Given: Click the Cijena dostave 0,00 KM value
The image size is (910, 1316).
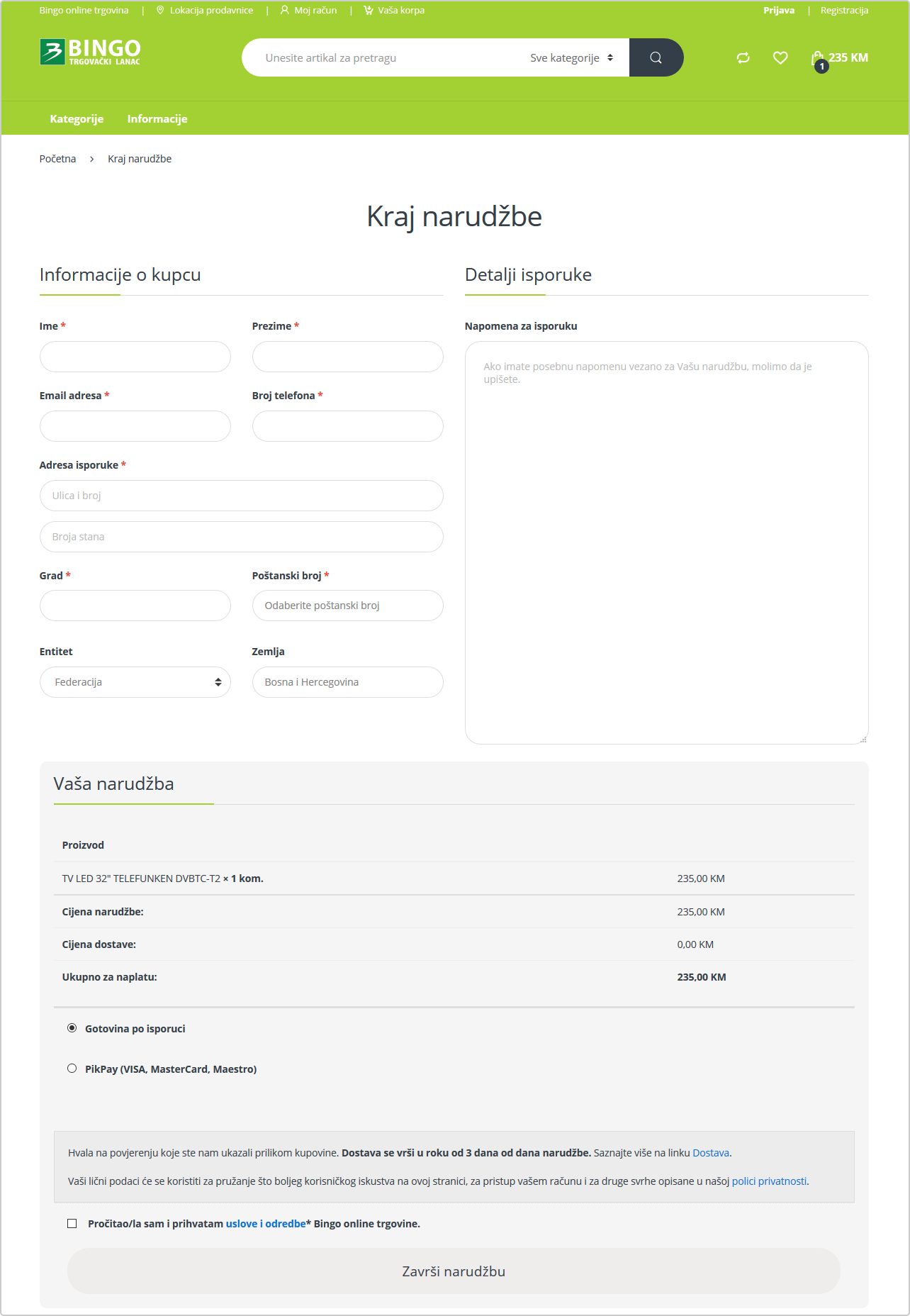Looking at the screenshot, I should [x=695, y=944].
